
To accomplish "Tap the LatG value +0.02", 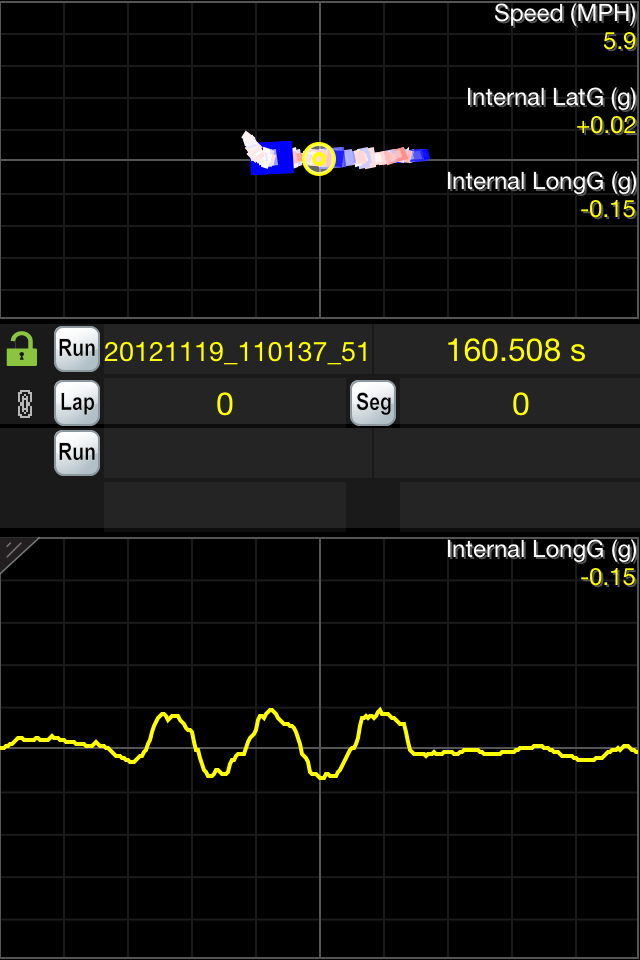I will coord(606,126).
